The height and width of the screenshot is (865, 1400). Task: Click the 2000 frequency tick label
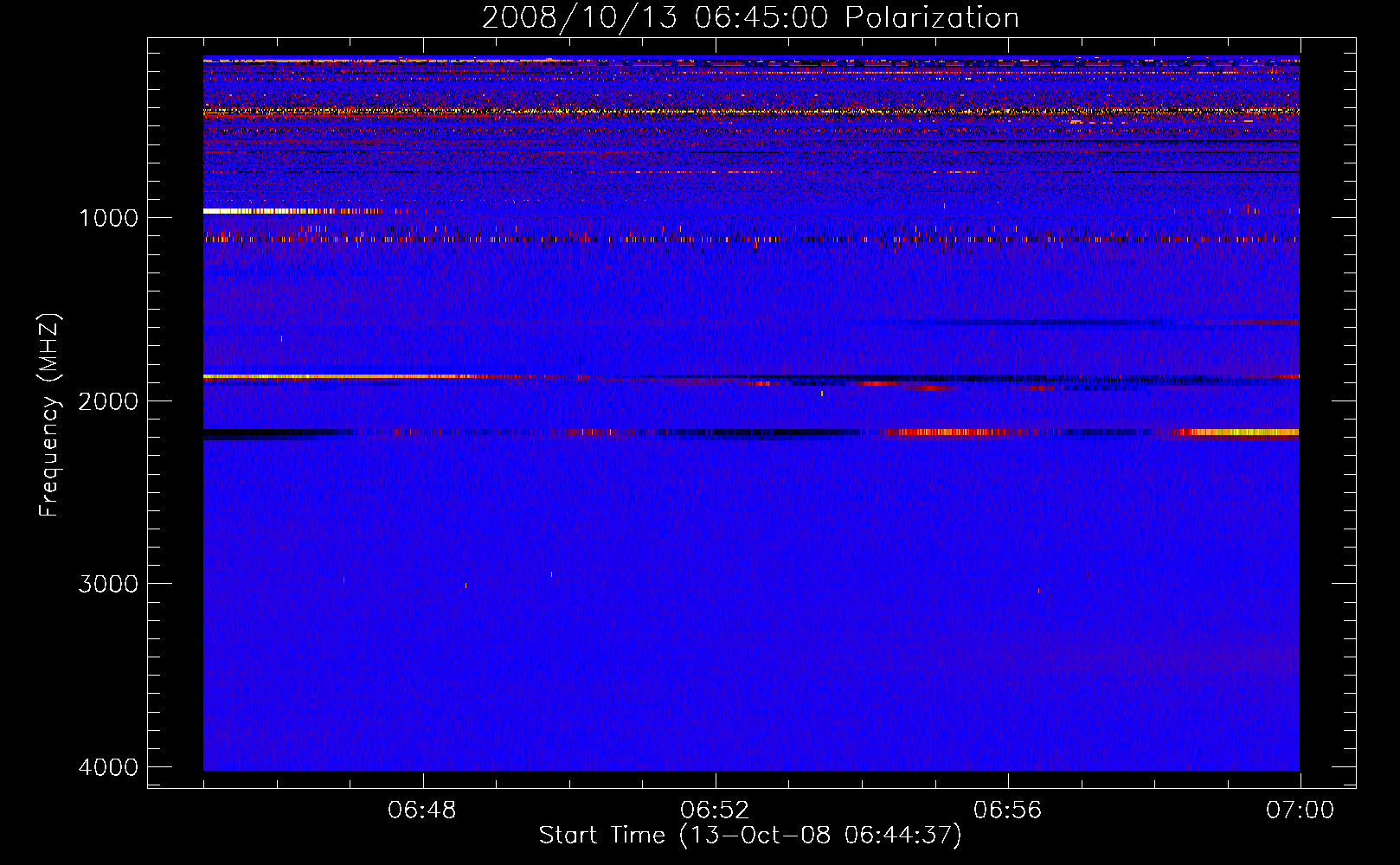[108, 400]
